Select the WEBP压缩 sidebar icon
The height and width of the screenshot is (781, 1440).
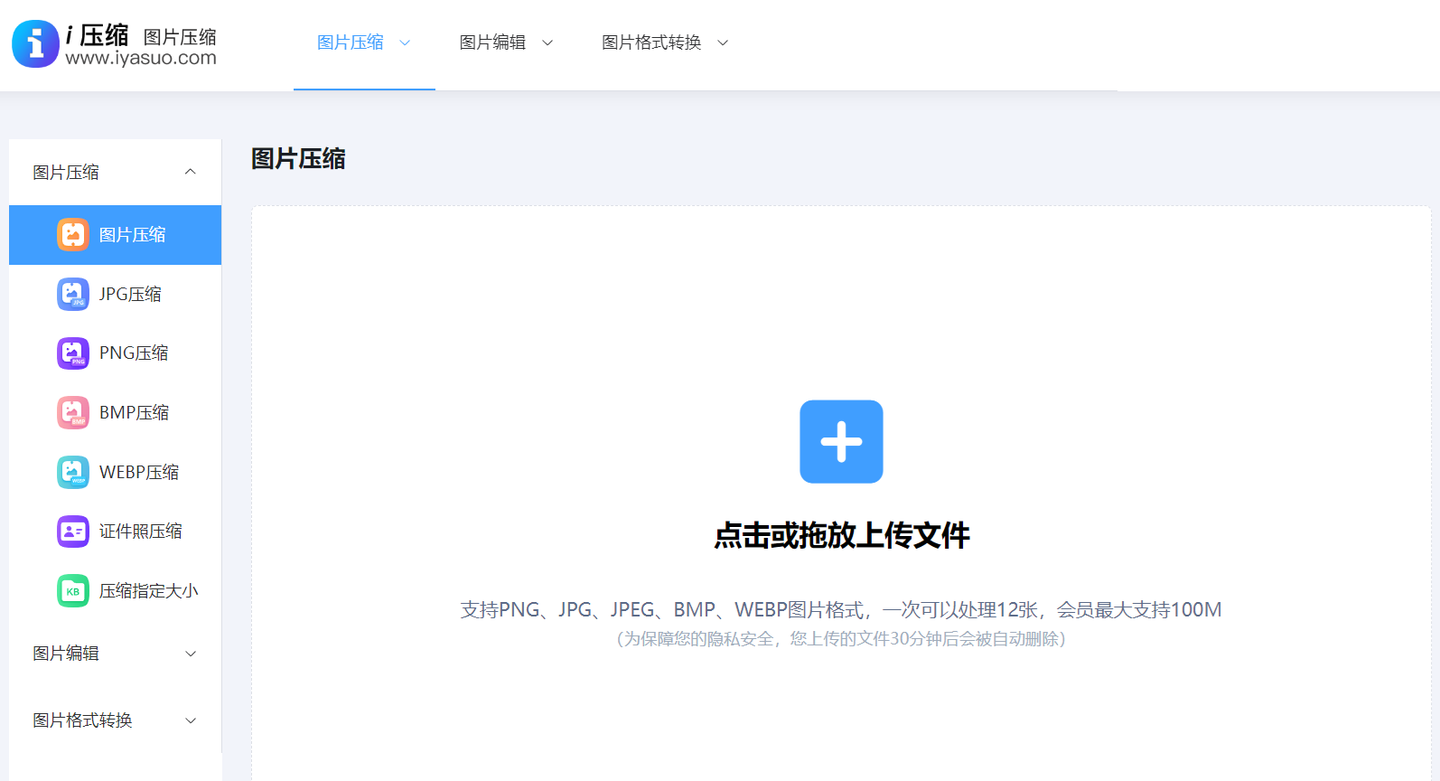(73, 471)
